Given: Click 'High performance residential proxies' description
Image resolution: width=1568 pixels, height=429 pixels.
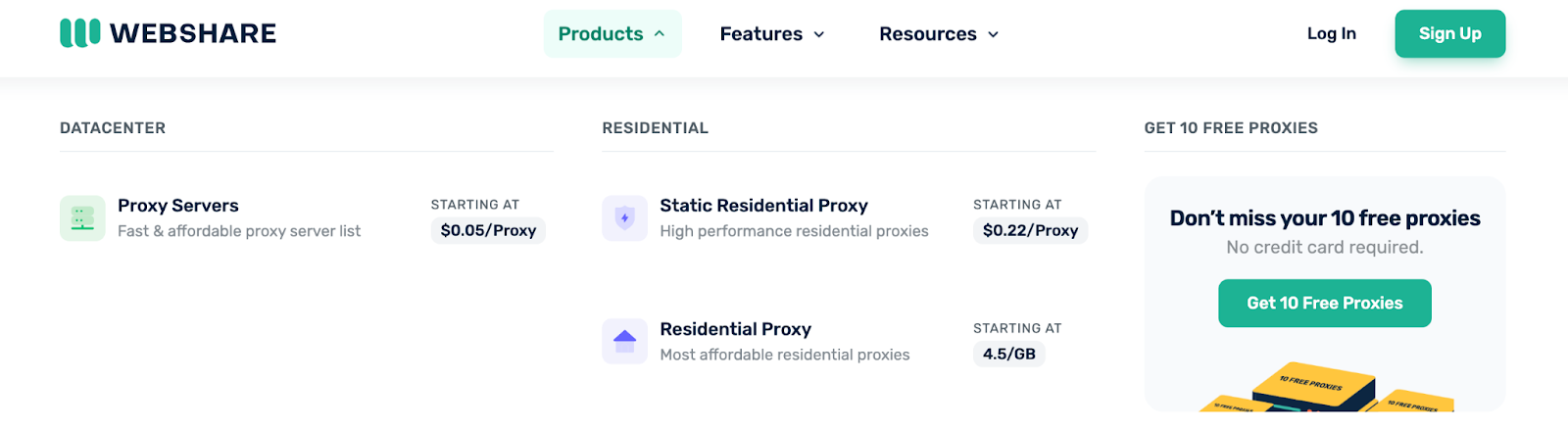Looking at the screenshot, I should coord(794,231).
